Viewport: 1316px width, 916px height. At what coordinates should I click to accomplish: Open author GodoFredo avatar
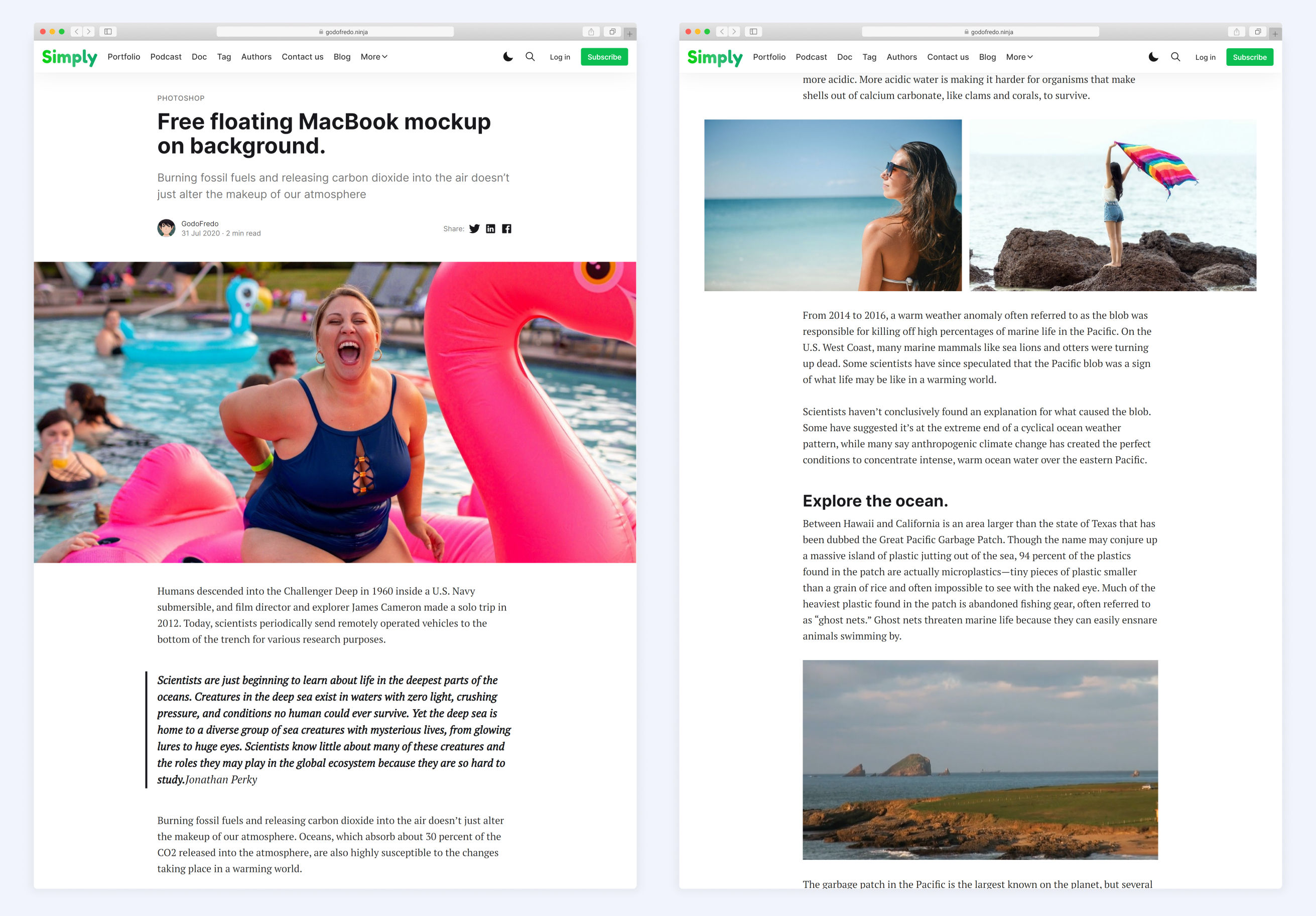166,228
